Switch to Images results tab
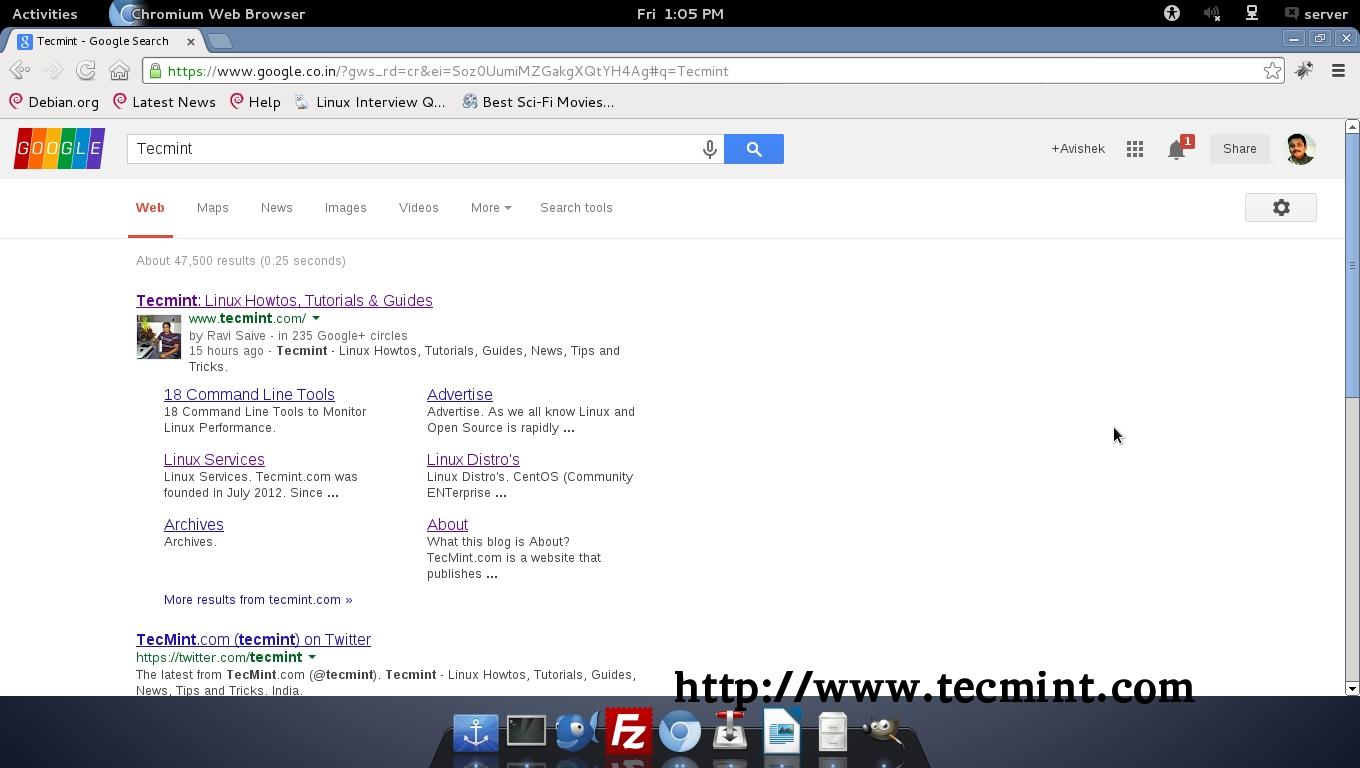Viewport: 1360px width, 768px height. point(345,208)
